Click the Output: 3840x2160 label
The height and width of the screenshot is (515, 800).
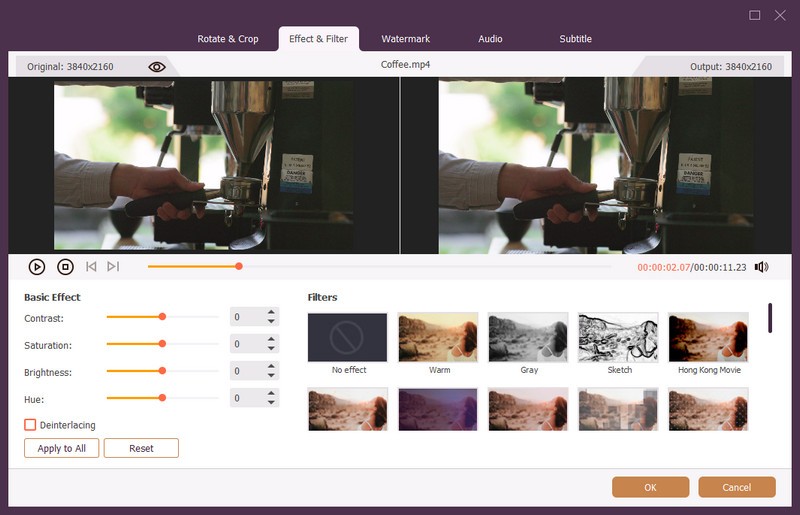pyautogui.click(x=731, y=67)
